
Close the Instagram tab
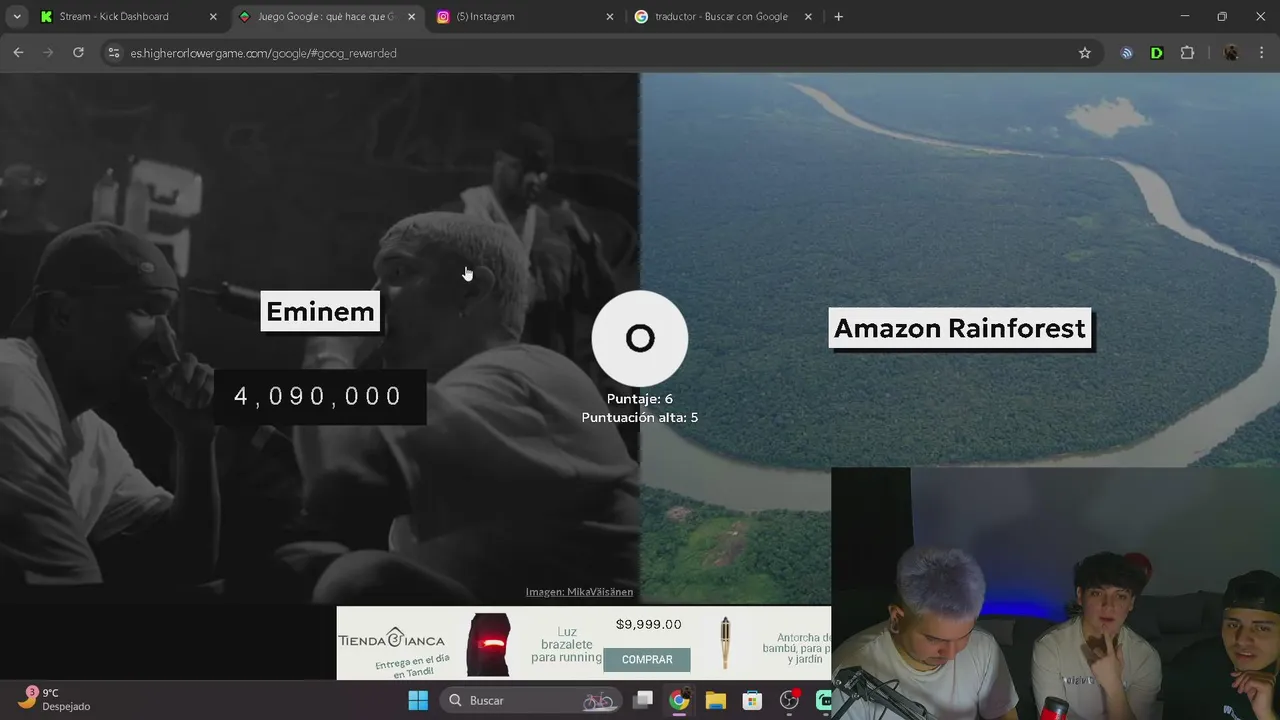(610, 17)
